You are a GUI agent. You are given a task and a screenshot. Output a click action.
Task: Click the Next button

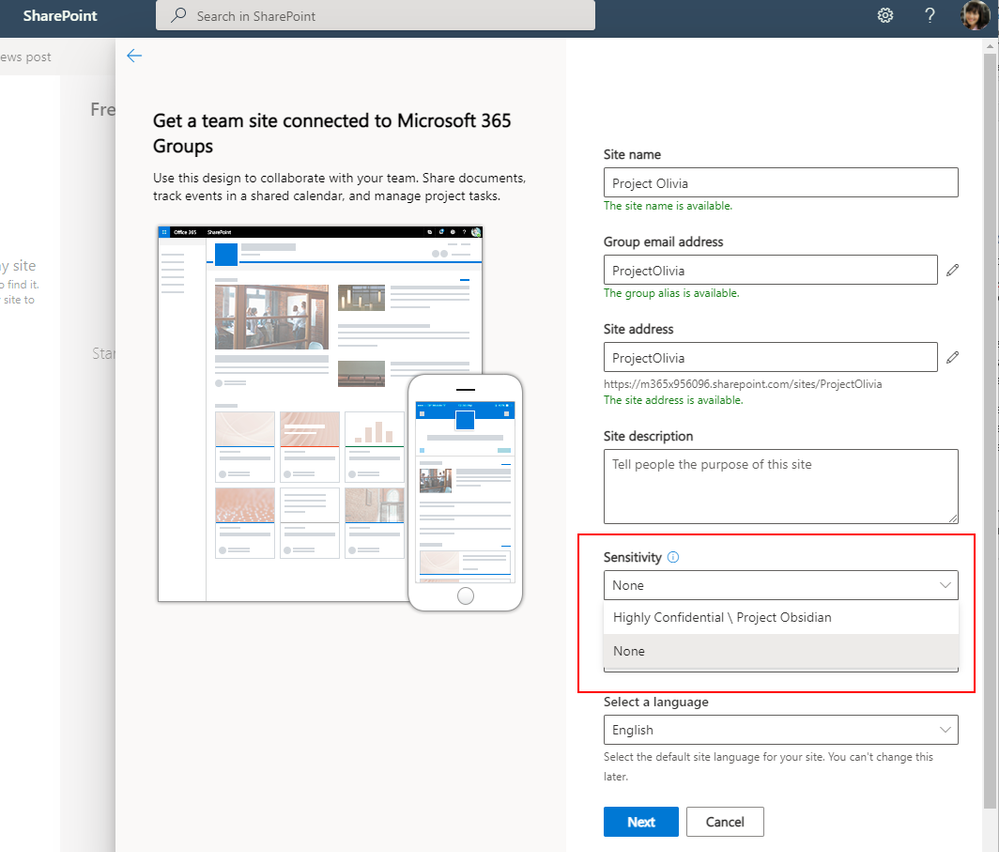click(x=641, y=822)
